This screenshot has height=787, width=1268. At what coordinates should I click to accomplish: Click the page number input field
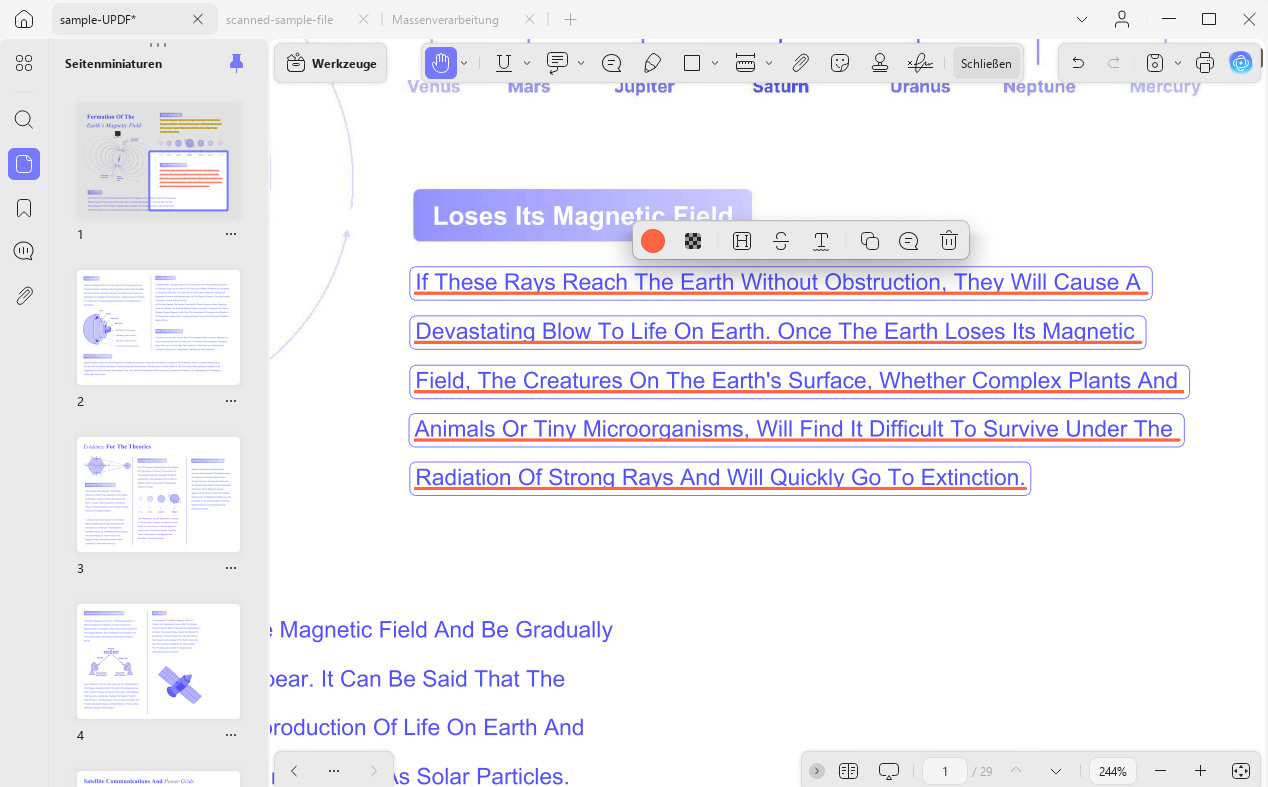[945, 771]
